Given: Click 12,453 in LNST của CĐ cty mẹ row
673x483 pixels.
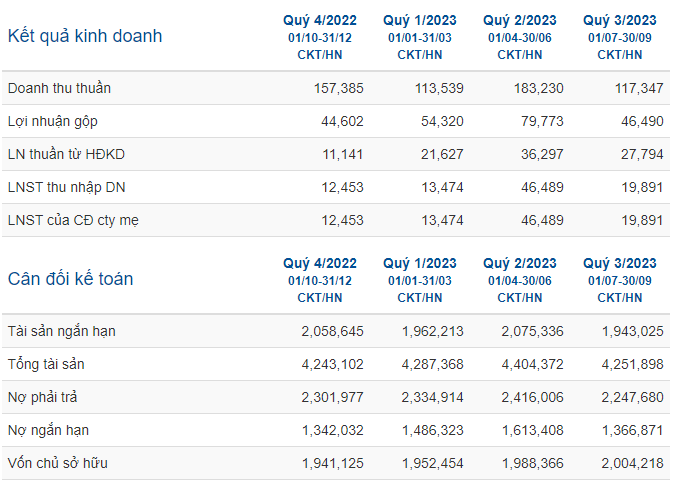Looking at the screenshot, I should coord(343,221).
